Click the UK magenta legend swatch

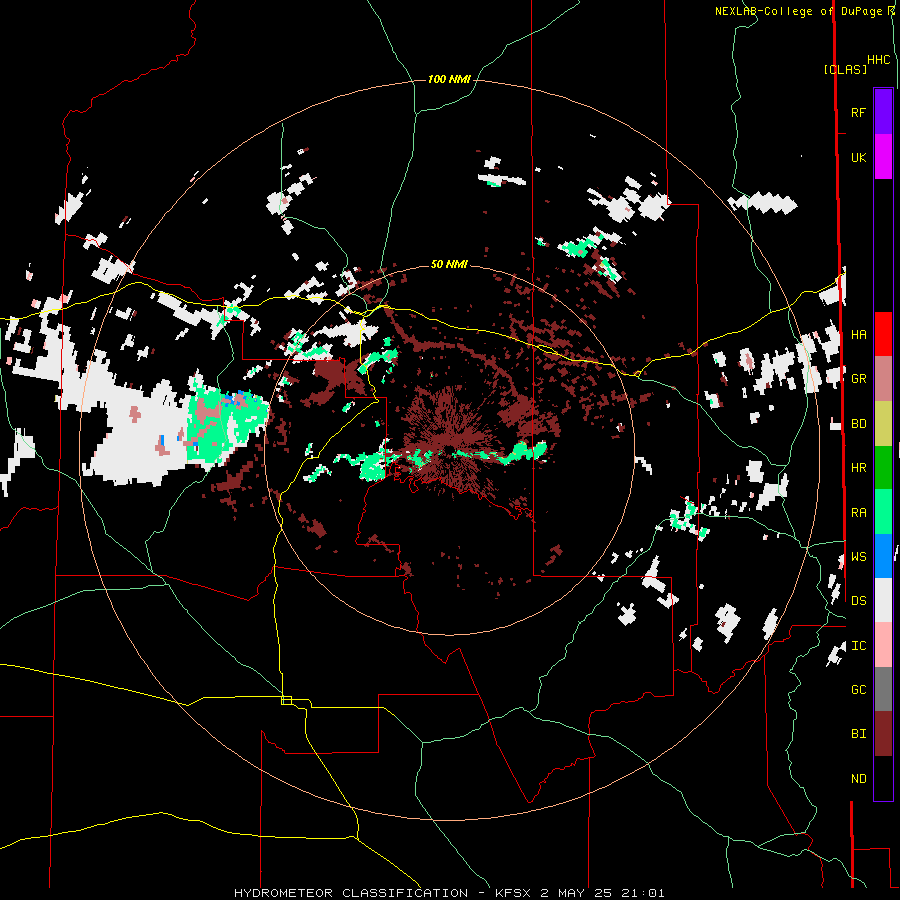click(883, 157)
